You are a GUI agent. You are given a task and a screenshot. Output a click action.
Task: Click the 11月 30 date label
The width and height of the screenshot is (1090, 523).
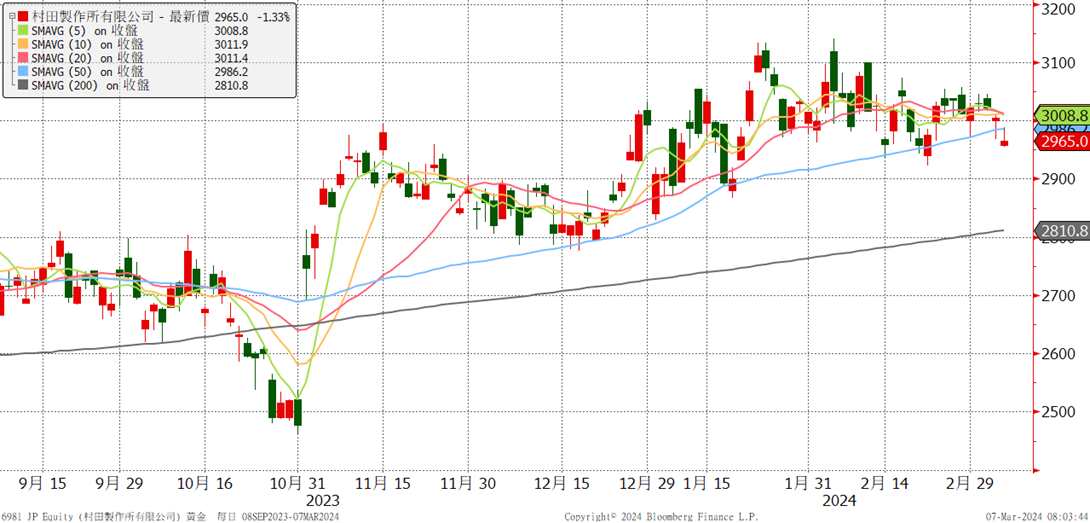(469, 484)
